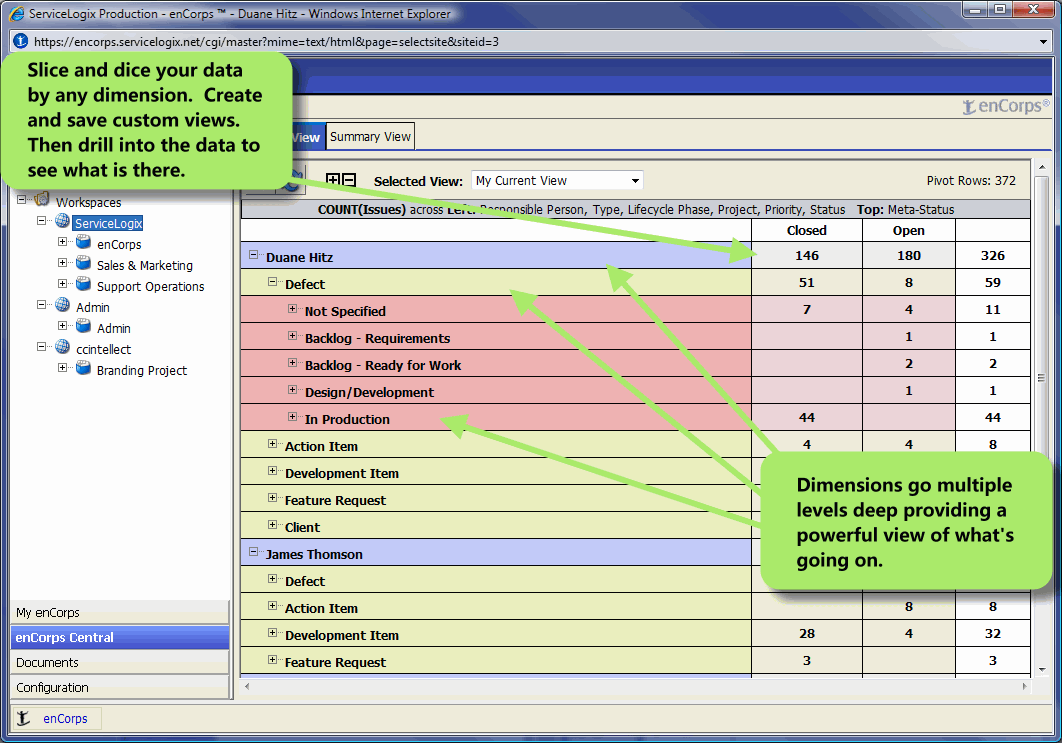Click the ServiceLogix globe icon
This screenshot has width=1062, height=743.
(62, 221)
